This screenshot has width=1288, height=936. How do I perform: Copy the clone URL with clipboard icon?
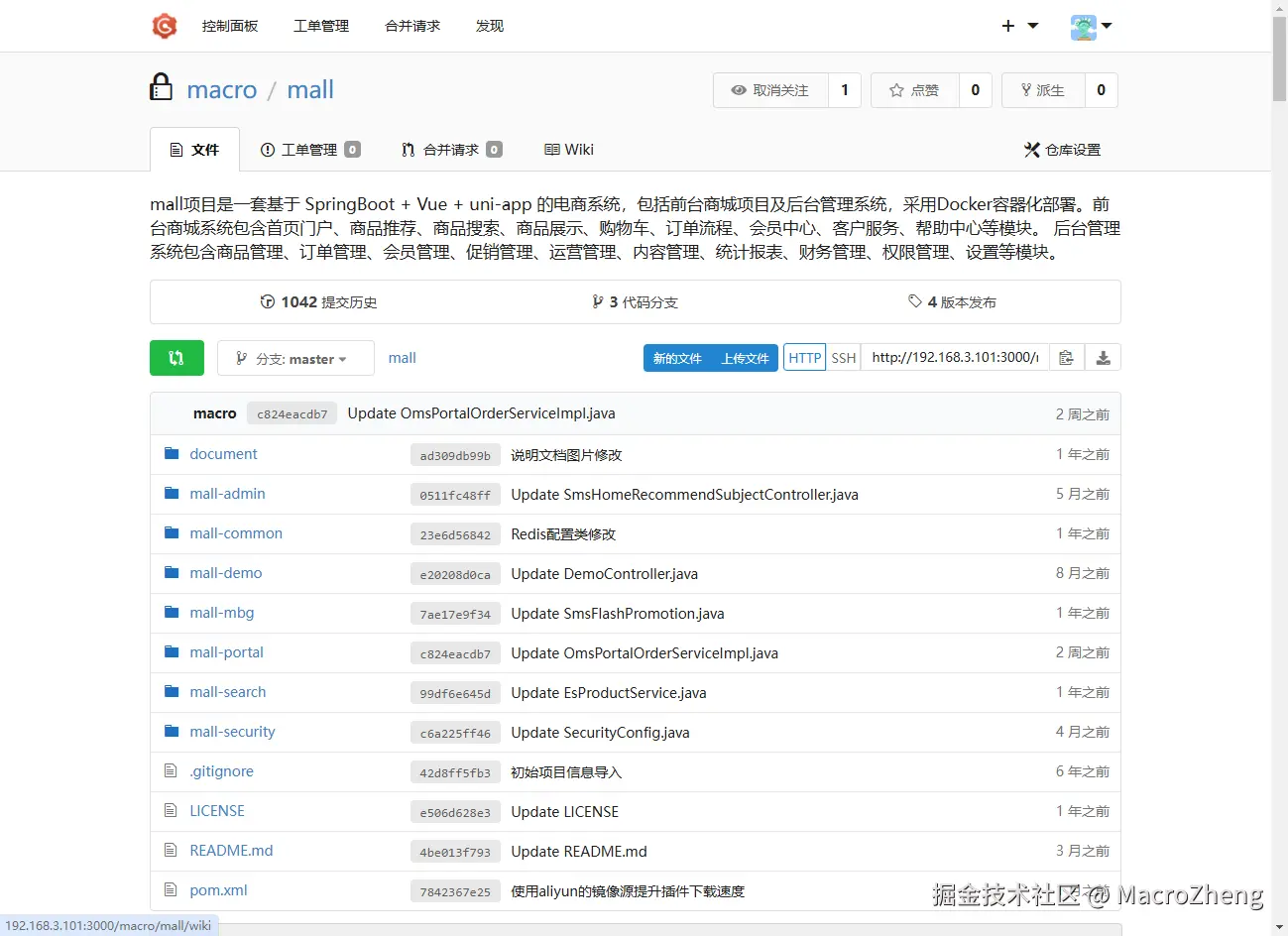tap(1066, 358)
